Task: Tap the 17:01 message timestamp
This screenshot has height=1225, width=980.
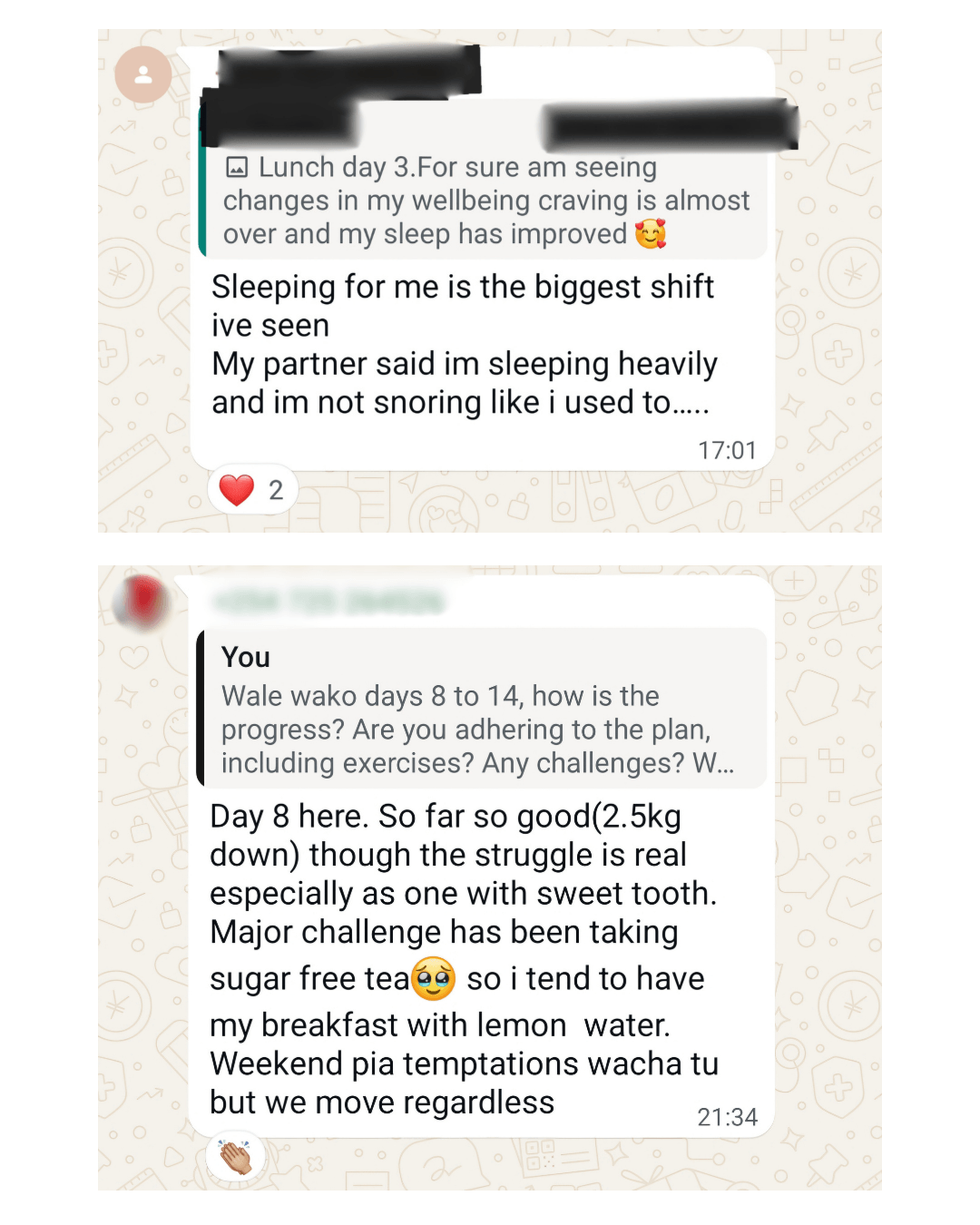Action: coord(727,450)
